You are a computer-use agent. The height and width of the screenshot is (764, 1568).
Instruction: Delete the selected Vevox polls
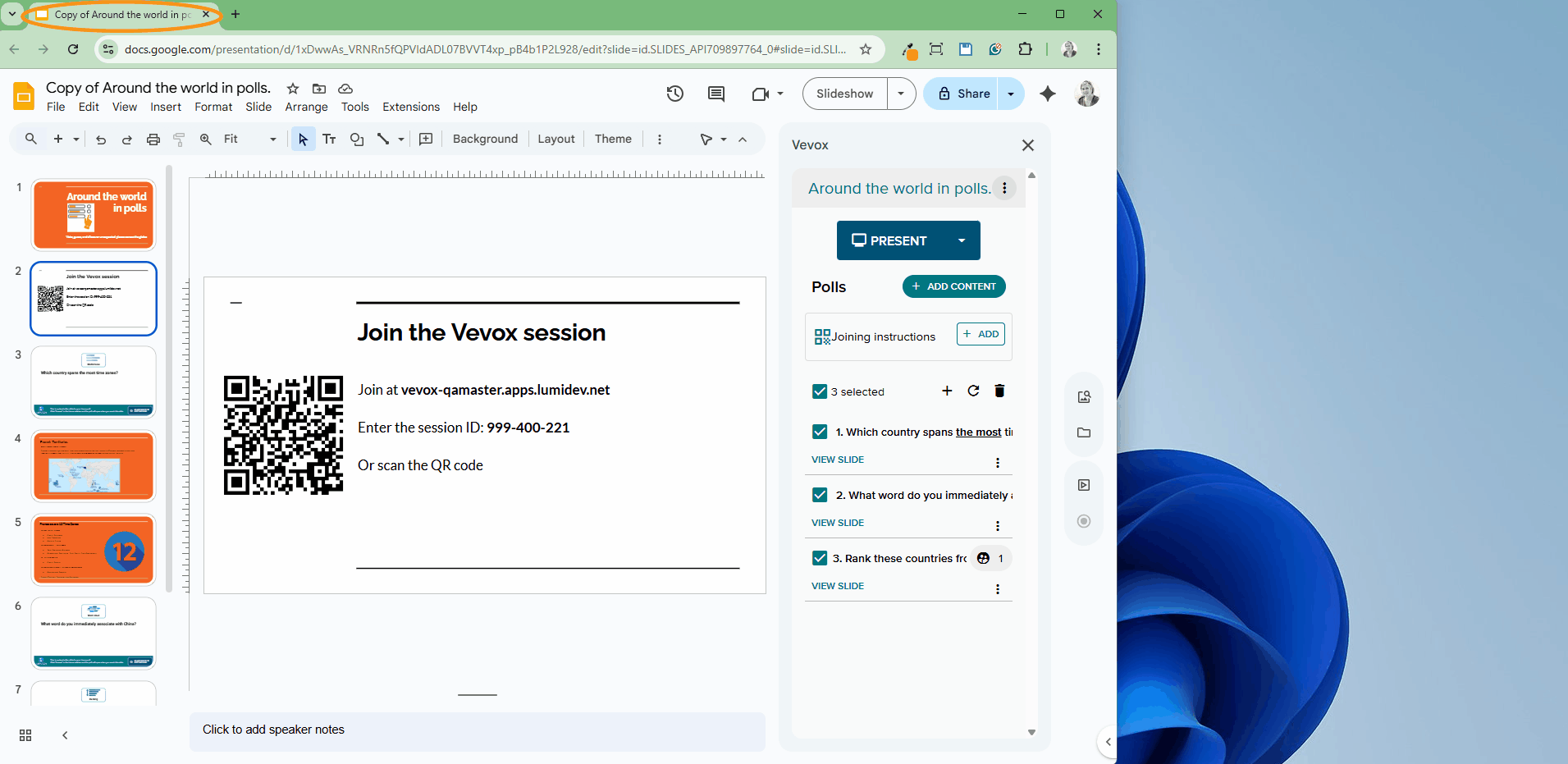[999, 391]
